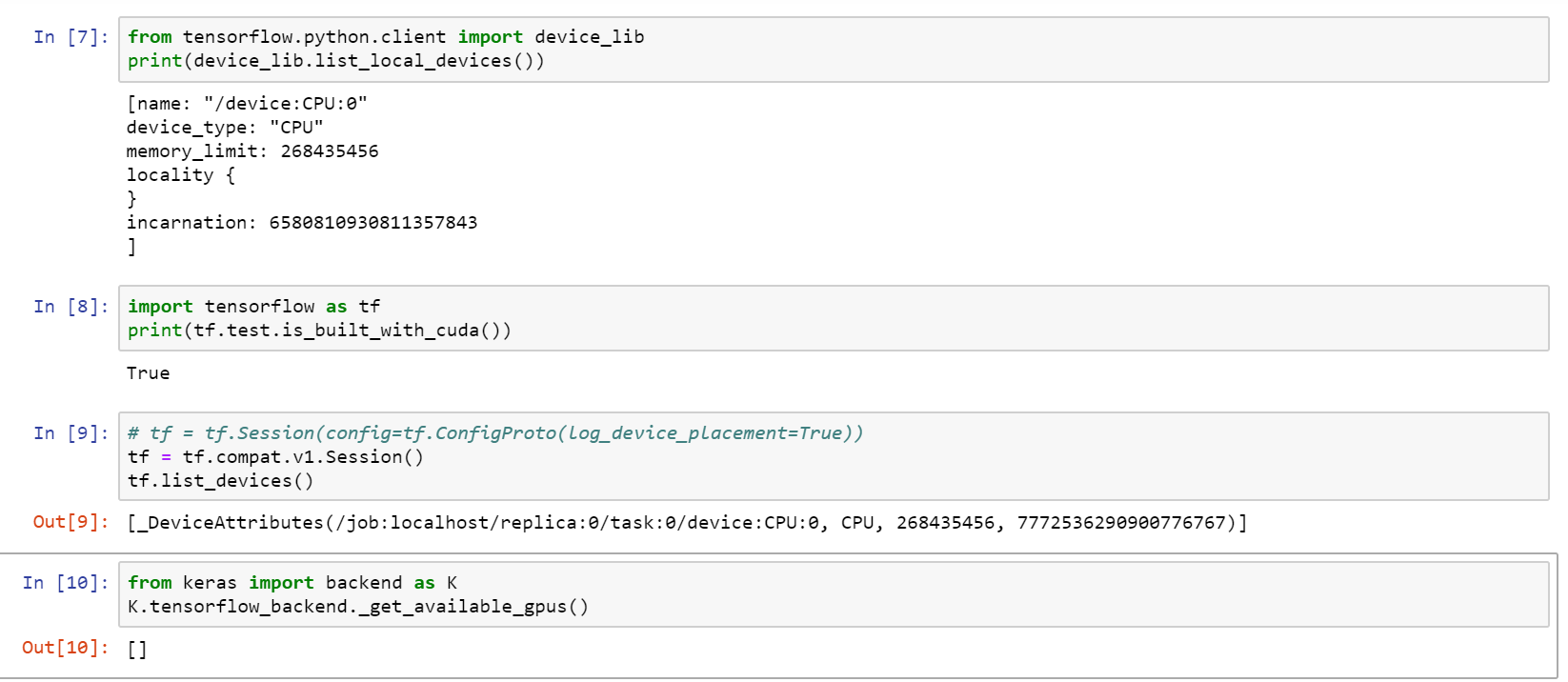
Task: Click the In [7] cell prompt
Action: [x=70, y=37]
